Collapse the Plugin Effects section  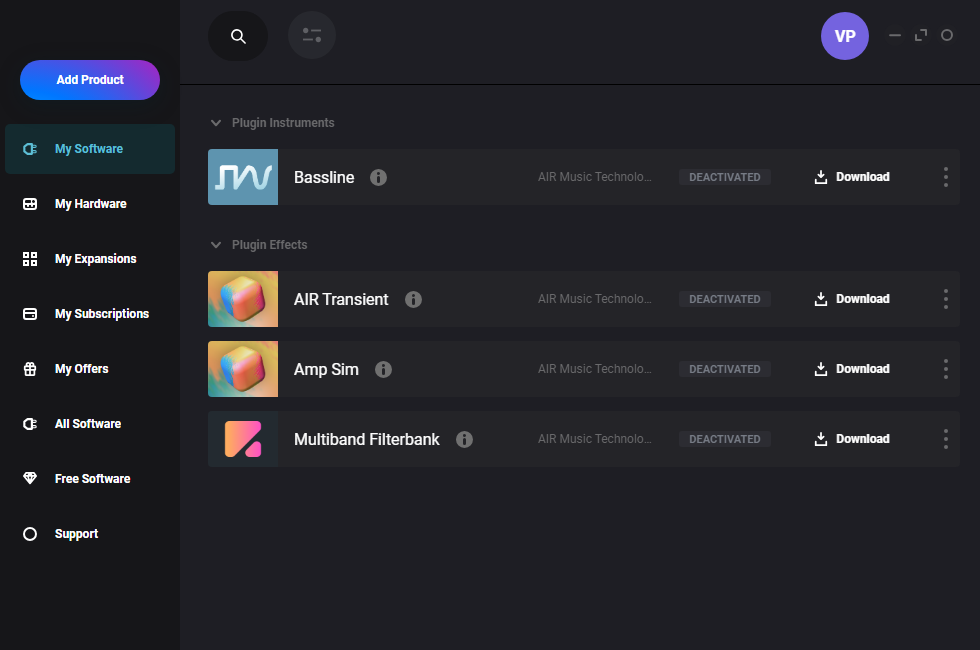click(215, 245)
